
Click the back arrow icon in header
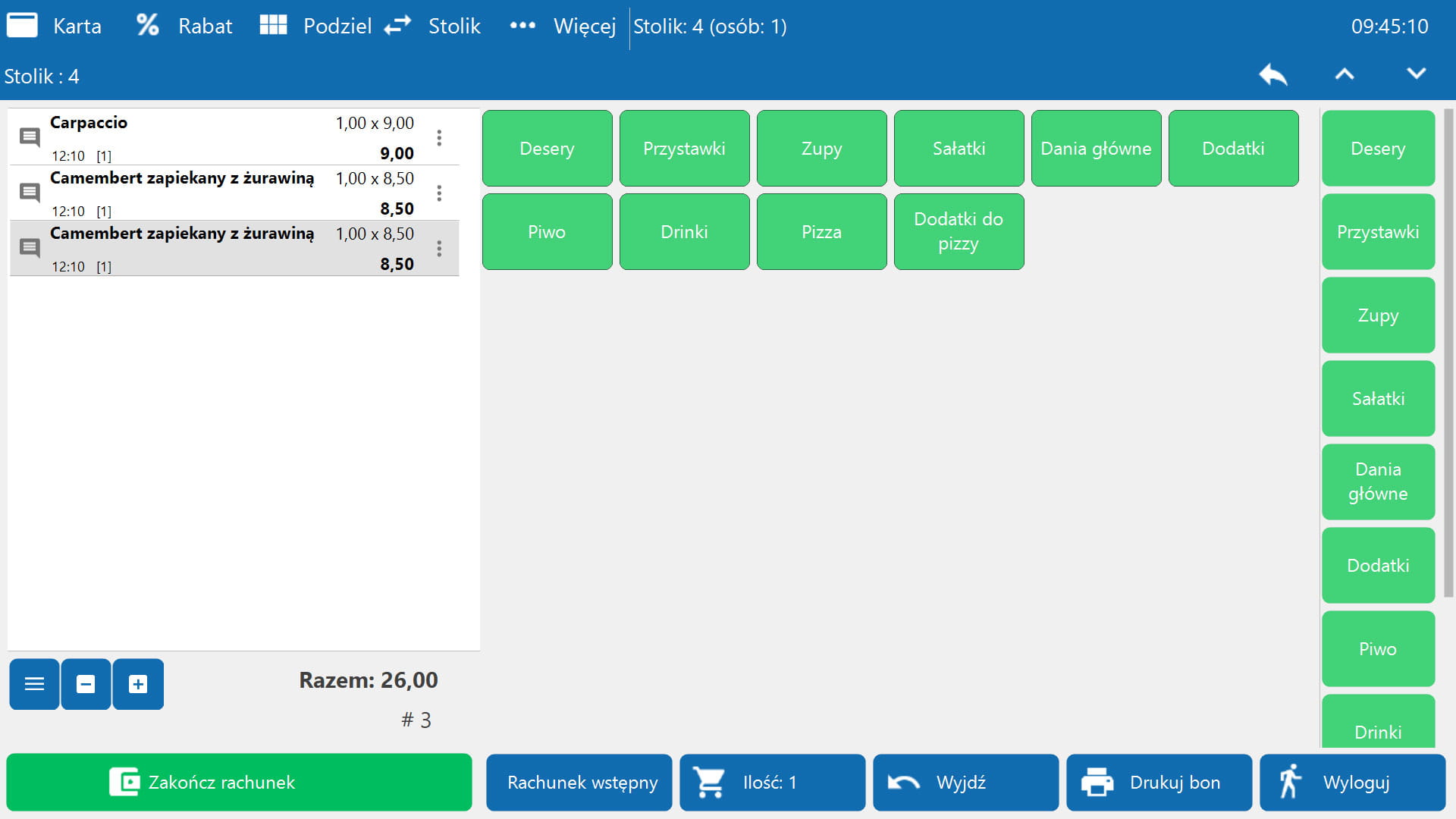click(x=1272, y=74)
